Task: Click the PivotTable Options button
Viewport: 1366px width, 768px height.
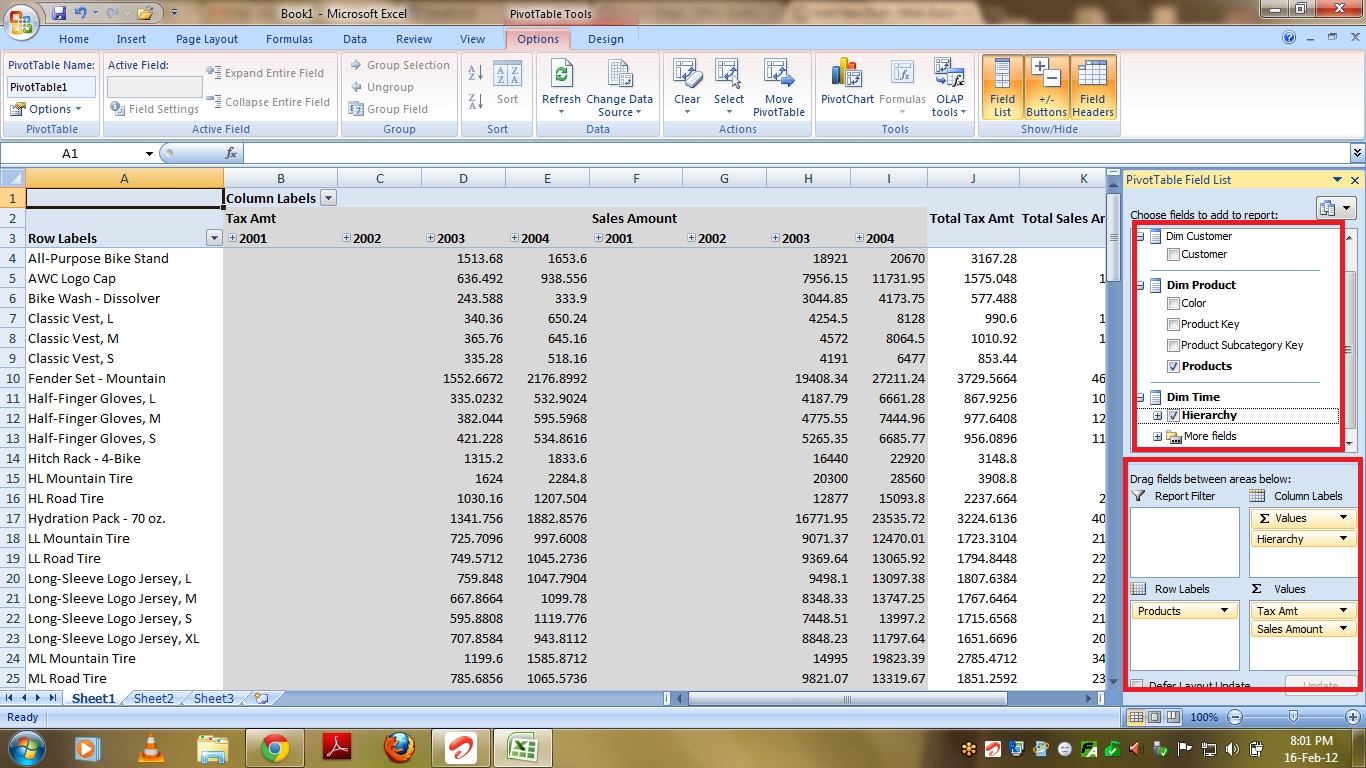Action: pos(44,109)
